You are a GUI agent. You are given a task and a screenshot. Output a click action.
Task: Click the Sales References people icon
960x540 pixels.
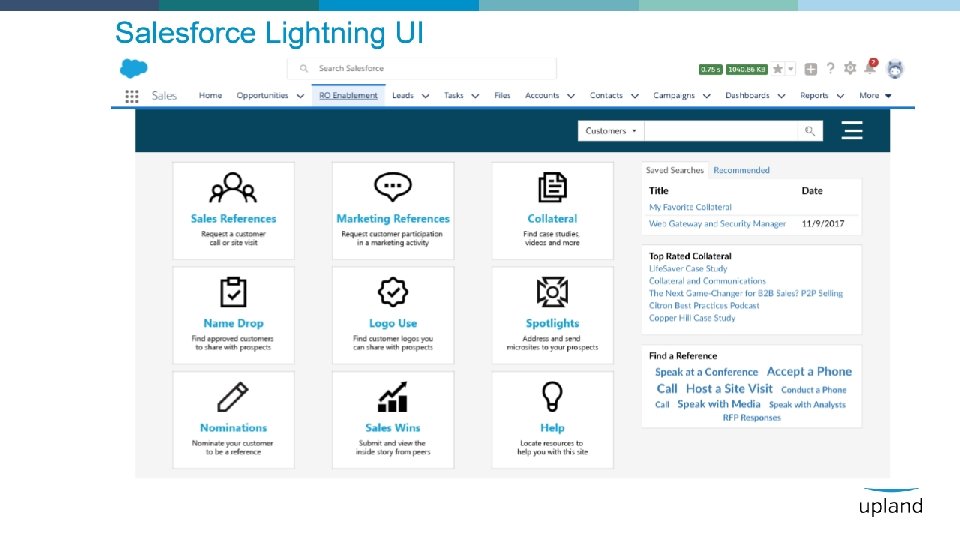click(x=233, y=188)
